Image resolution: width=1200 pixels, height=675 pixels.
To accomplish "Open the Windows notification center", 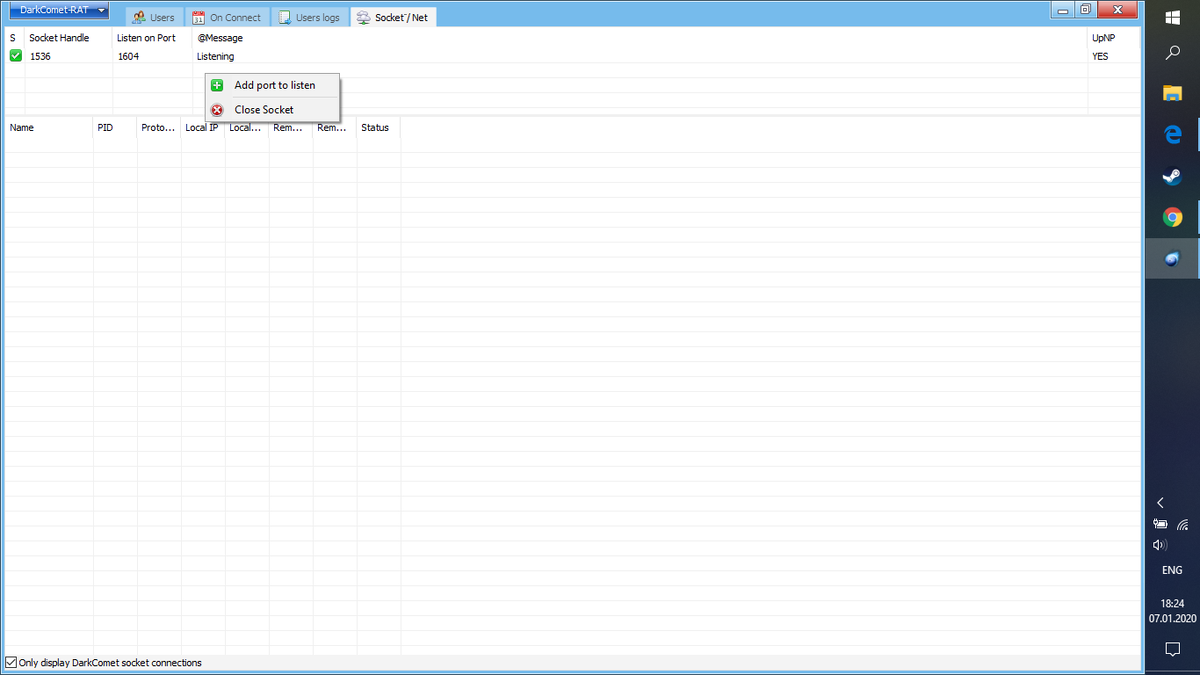I will [1173, 649].
